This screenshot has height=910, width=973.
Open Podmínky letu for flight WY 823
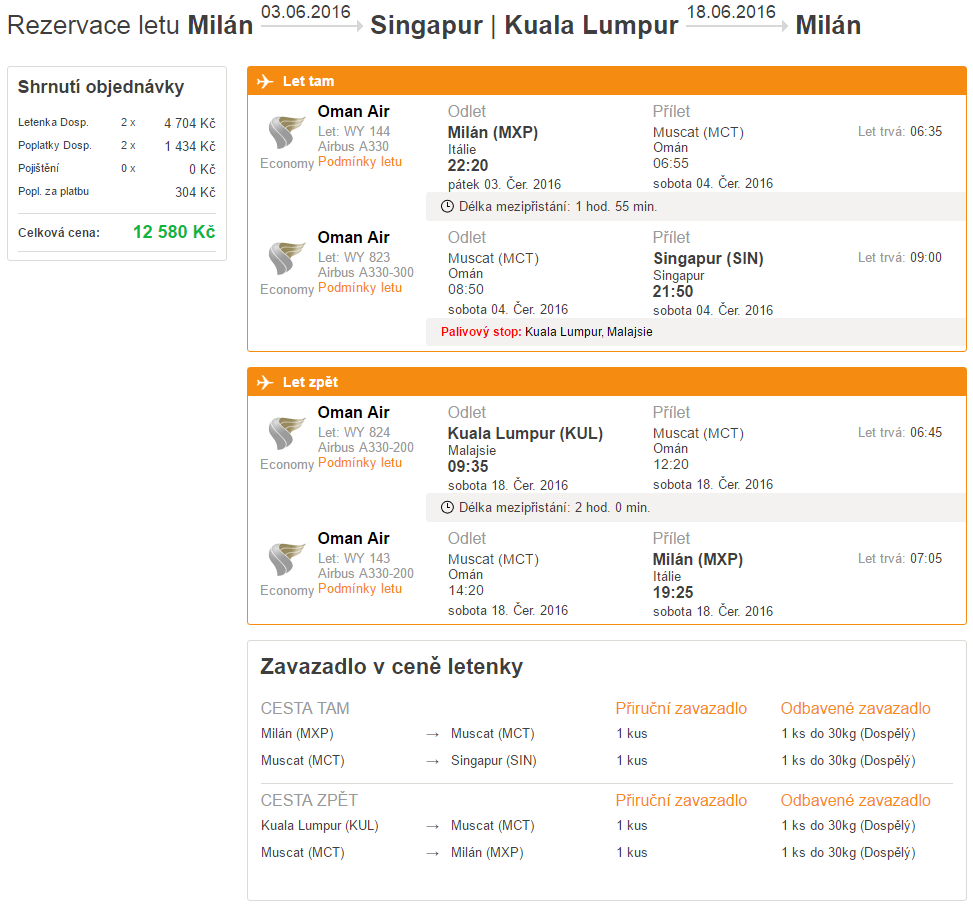[360, 288]
